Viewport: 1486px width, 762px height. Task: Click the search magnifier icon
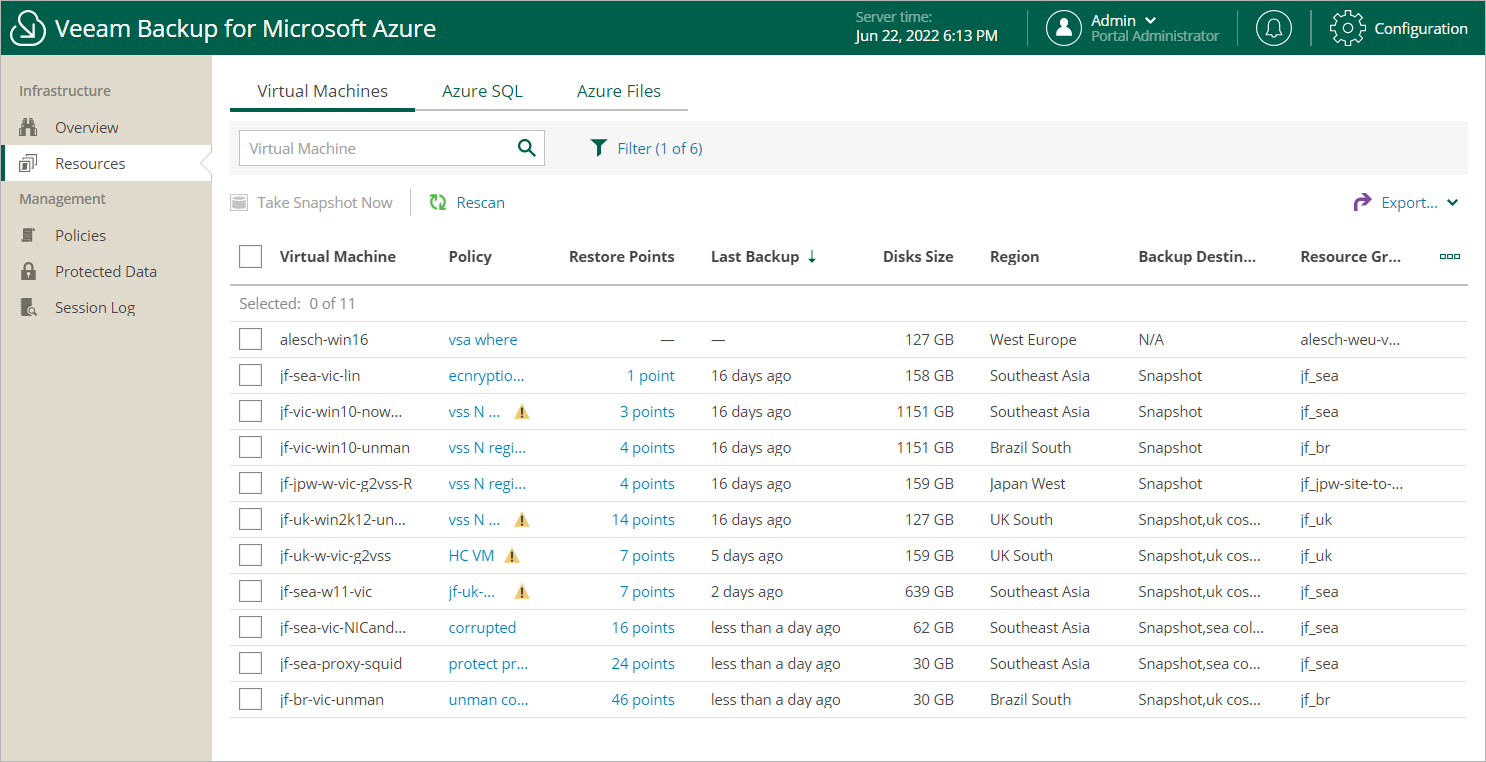[x=527, y=148]
